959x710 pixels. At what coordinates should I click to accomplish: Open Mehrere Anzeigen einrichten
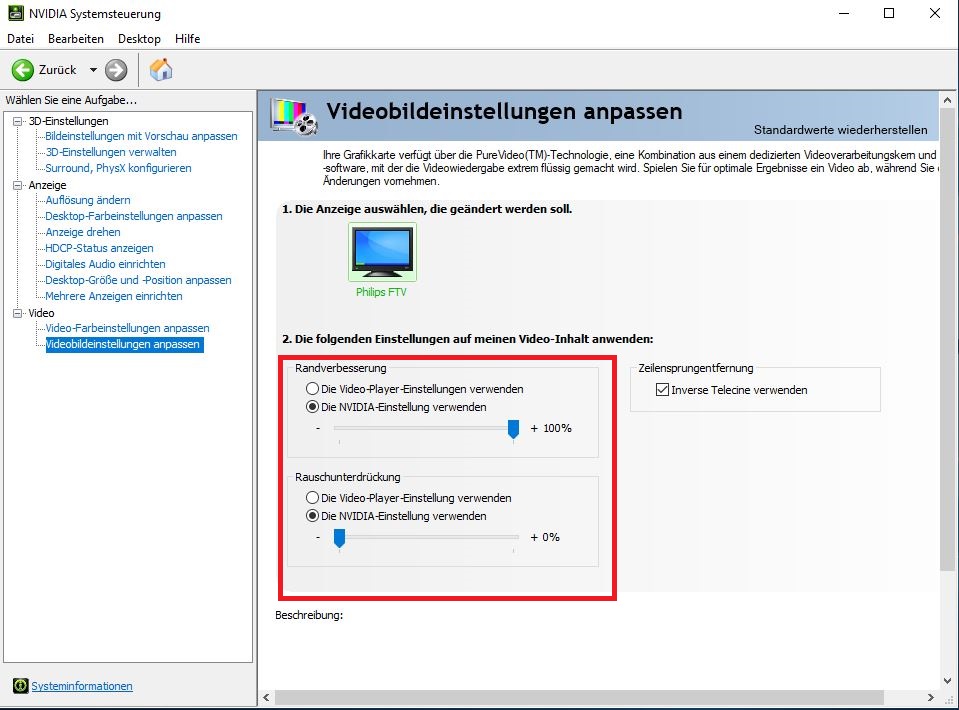click(x=114, y=295)
